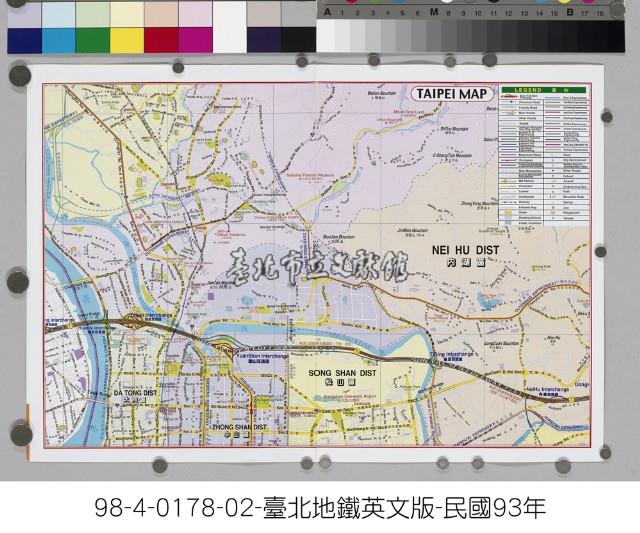Choose the bright yellow calibration swatch
The image size is (640, 533).
point(127,40)
